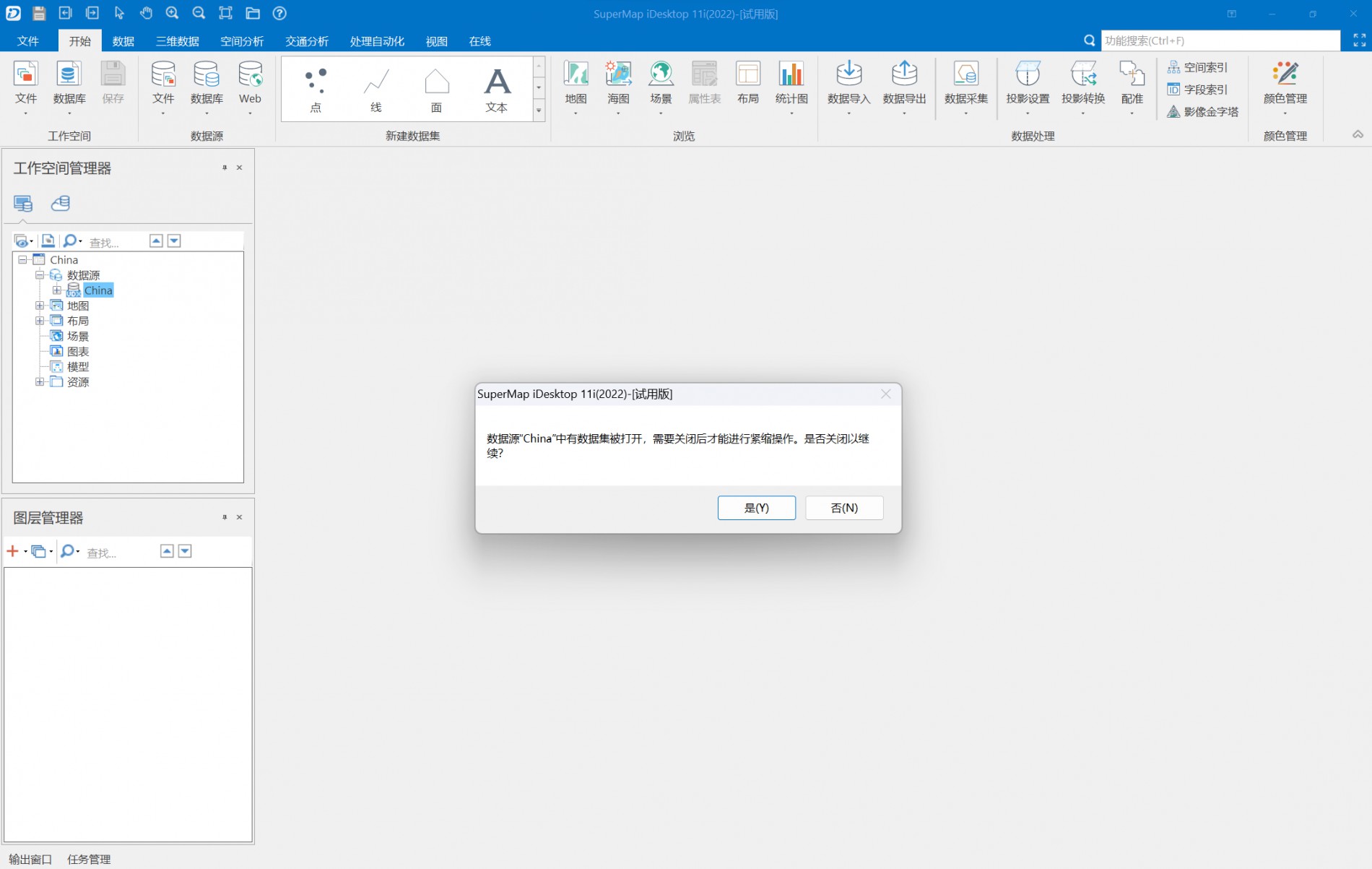1372x869 pixels.
Task: Switch to workspace view icon in manager
Action: click(23, 204)
